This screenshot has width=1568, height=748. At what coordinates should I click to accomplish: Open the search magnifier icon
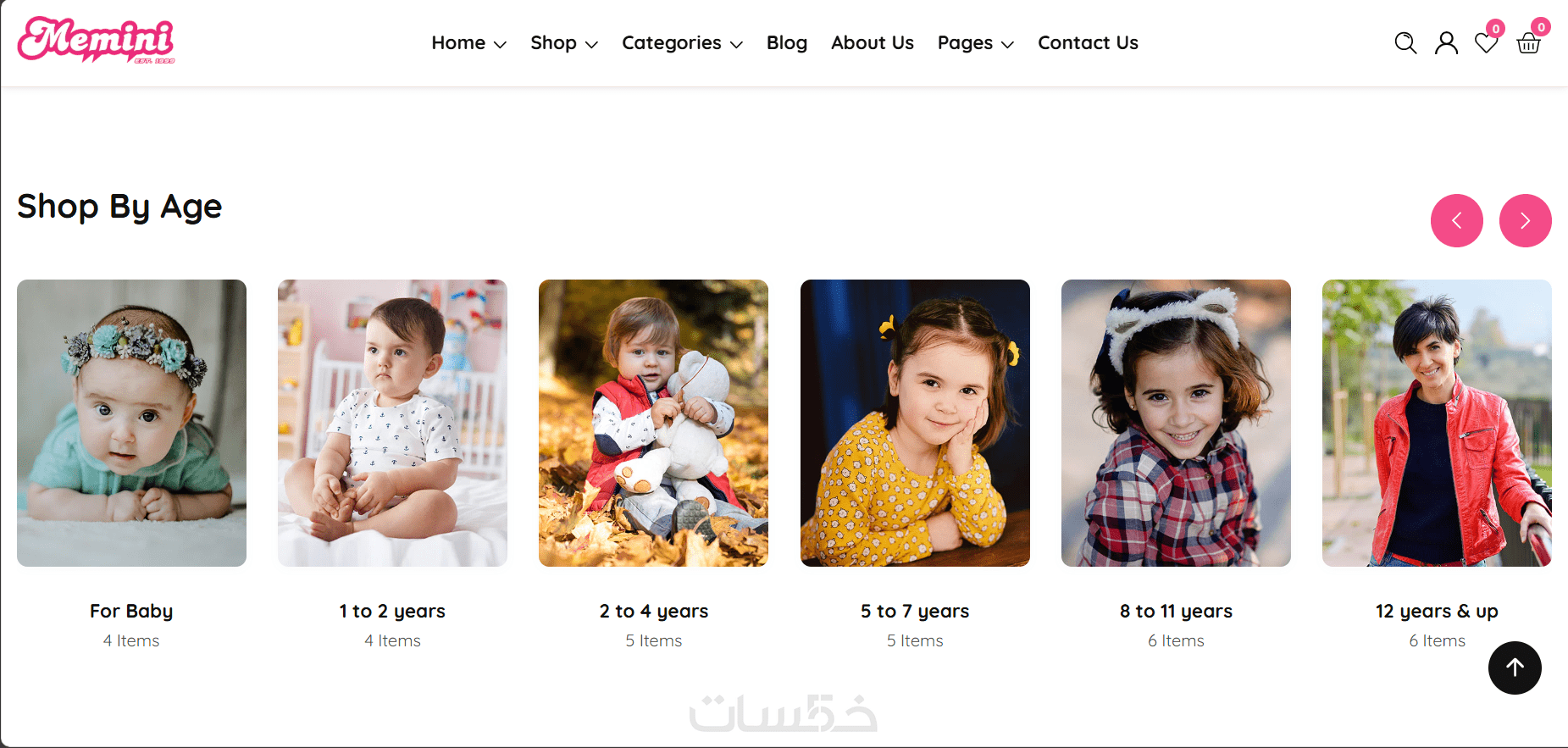tap(1405, 43)
